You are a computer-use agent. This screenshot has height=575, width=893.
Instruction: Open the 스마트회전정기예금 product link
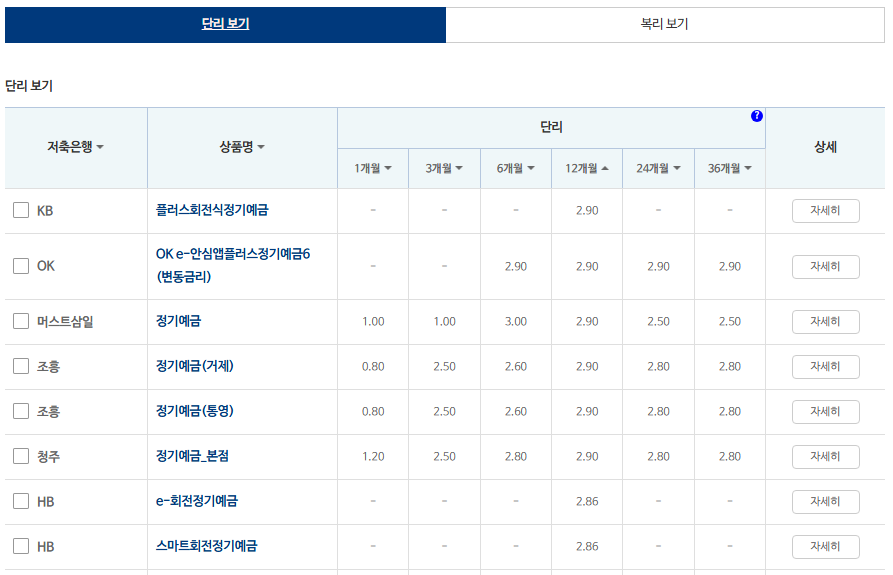(206, 546)
